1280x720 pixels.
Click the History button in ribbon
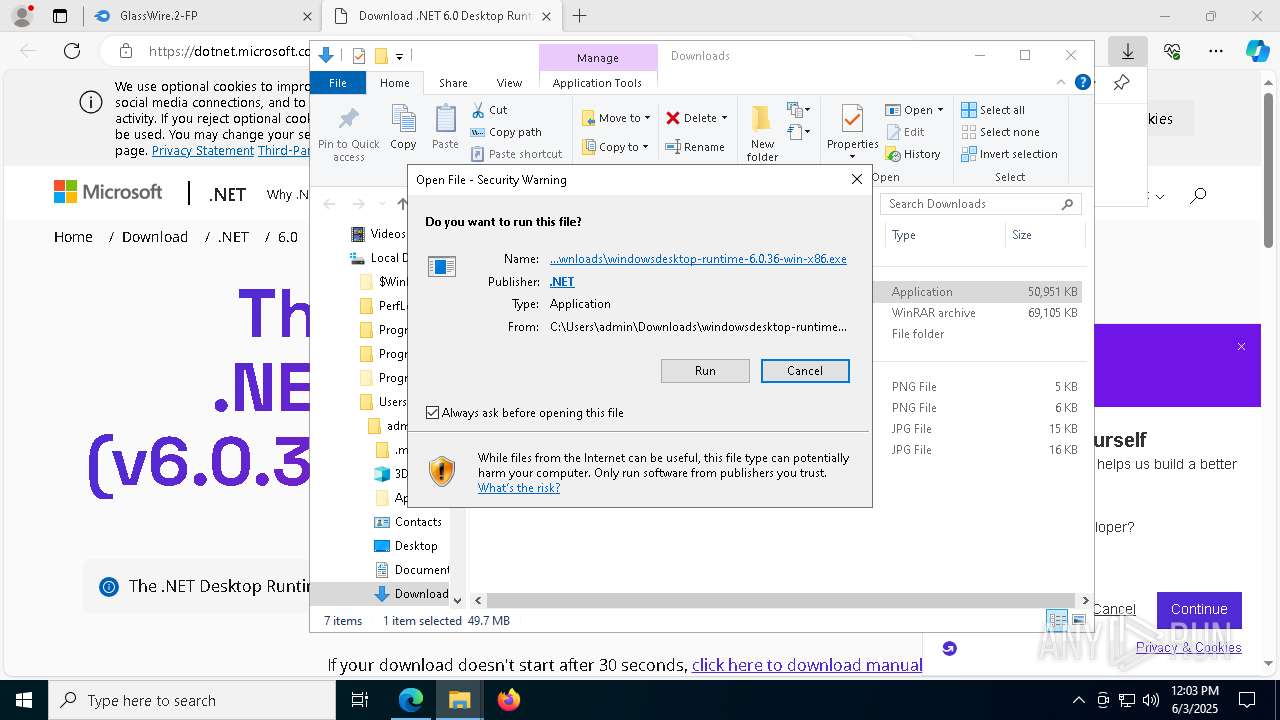913,154
